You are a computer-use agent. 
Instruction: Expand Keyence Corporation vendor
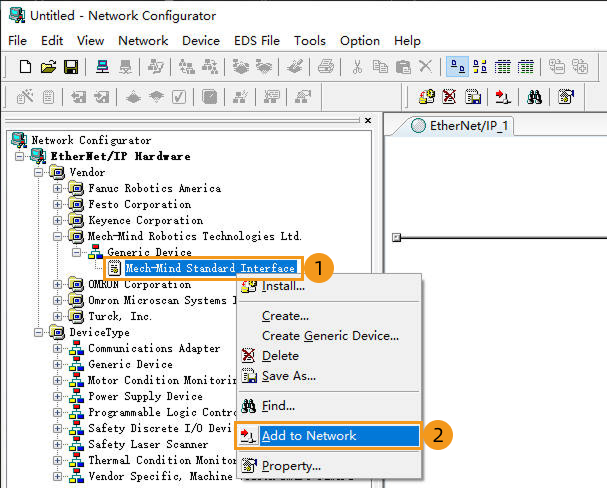click(57, 220)
